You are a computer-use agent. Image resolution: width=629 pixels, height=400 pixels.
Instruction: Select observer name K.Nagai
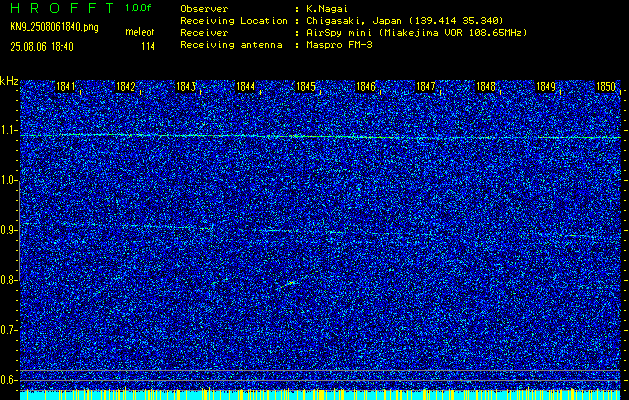327,9
